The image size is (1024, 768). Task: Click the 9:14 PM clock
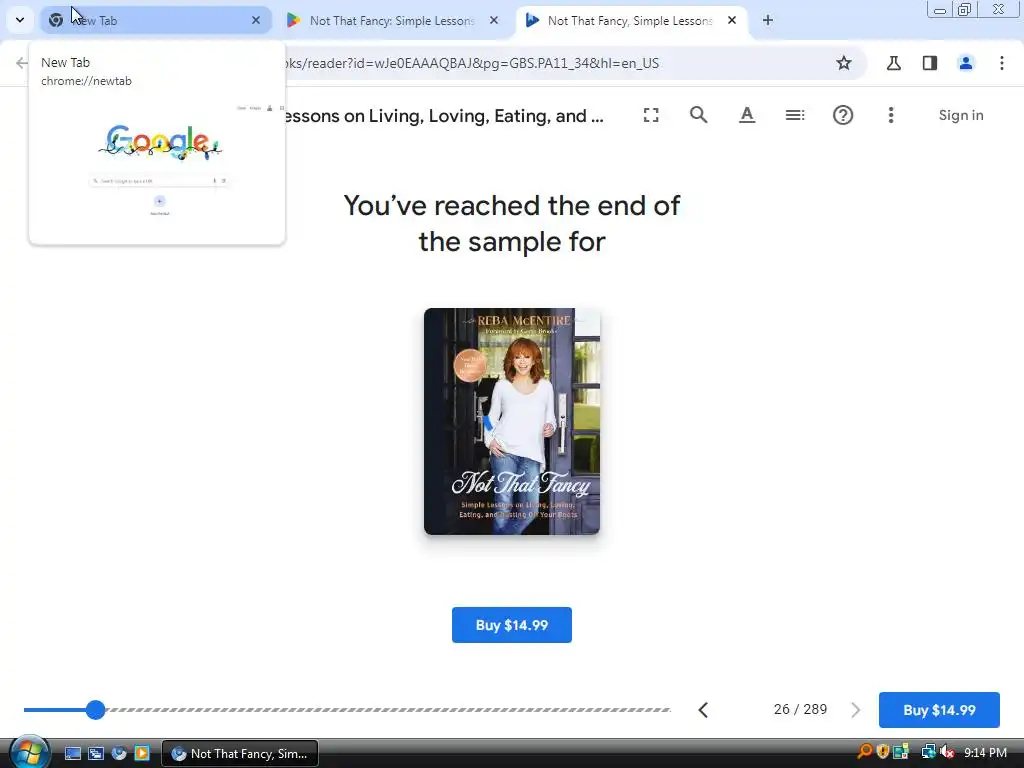pyautogui.click(x=985, y=753)
